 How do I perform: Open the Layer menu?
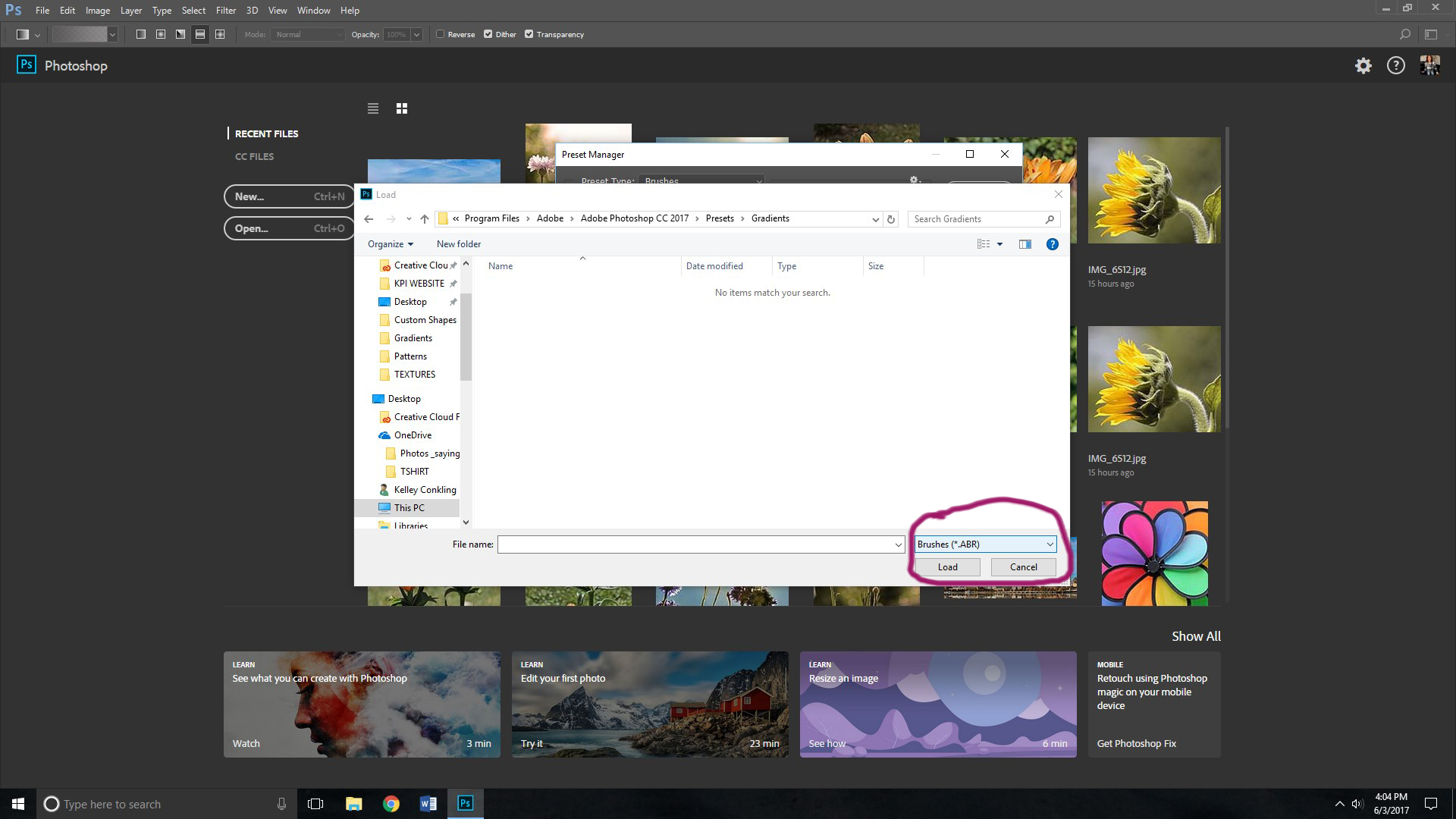[x=131, y=11]
